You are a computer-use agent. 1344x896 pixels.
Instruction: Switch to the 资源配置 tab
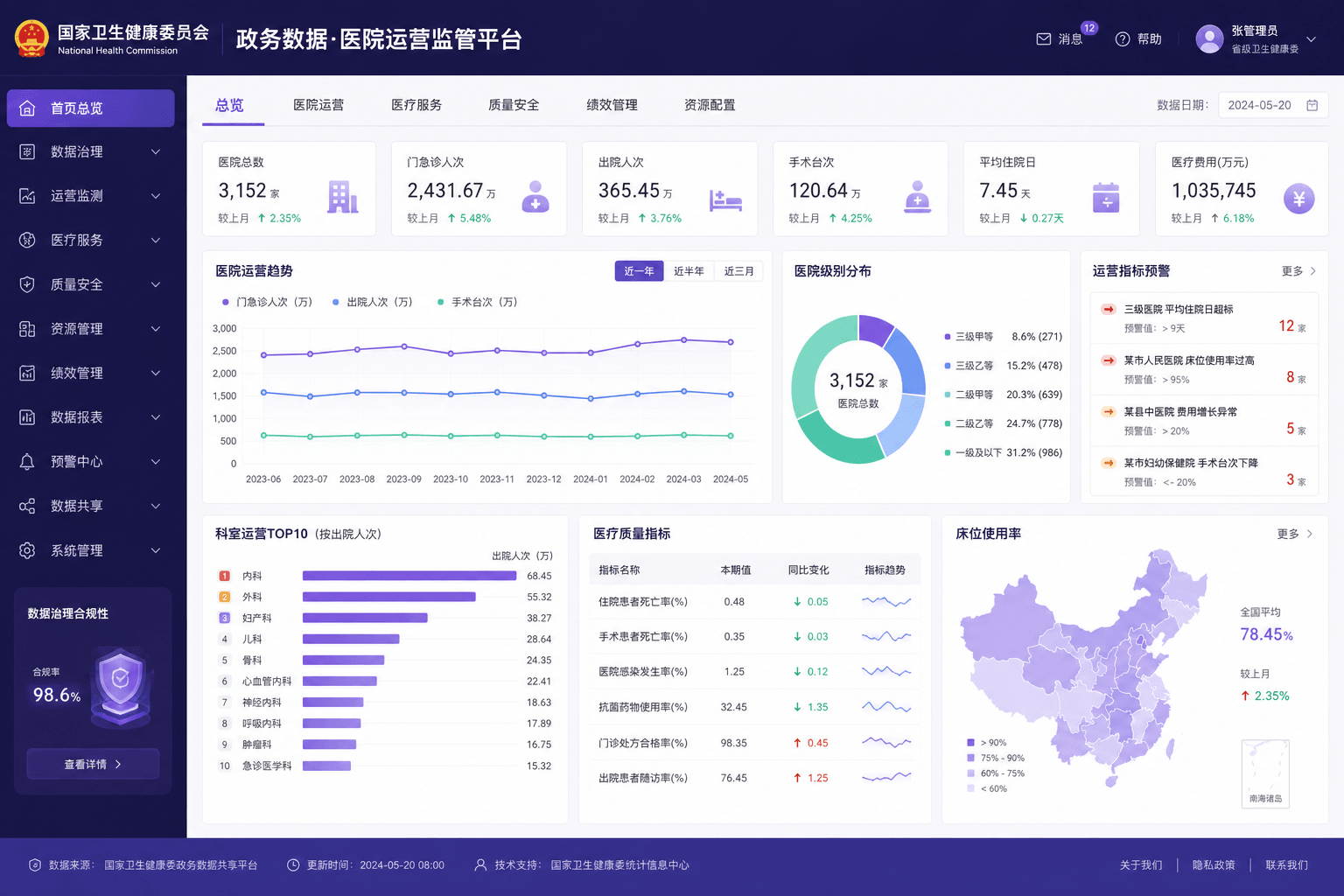tap(710, 105)
